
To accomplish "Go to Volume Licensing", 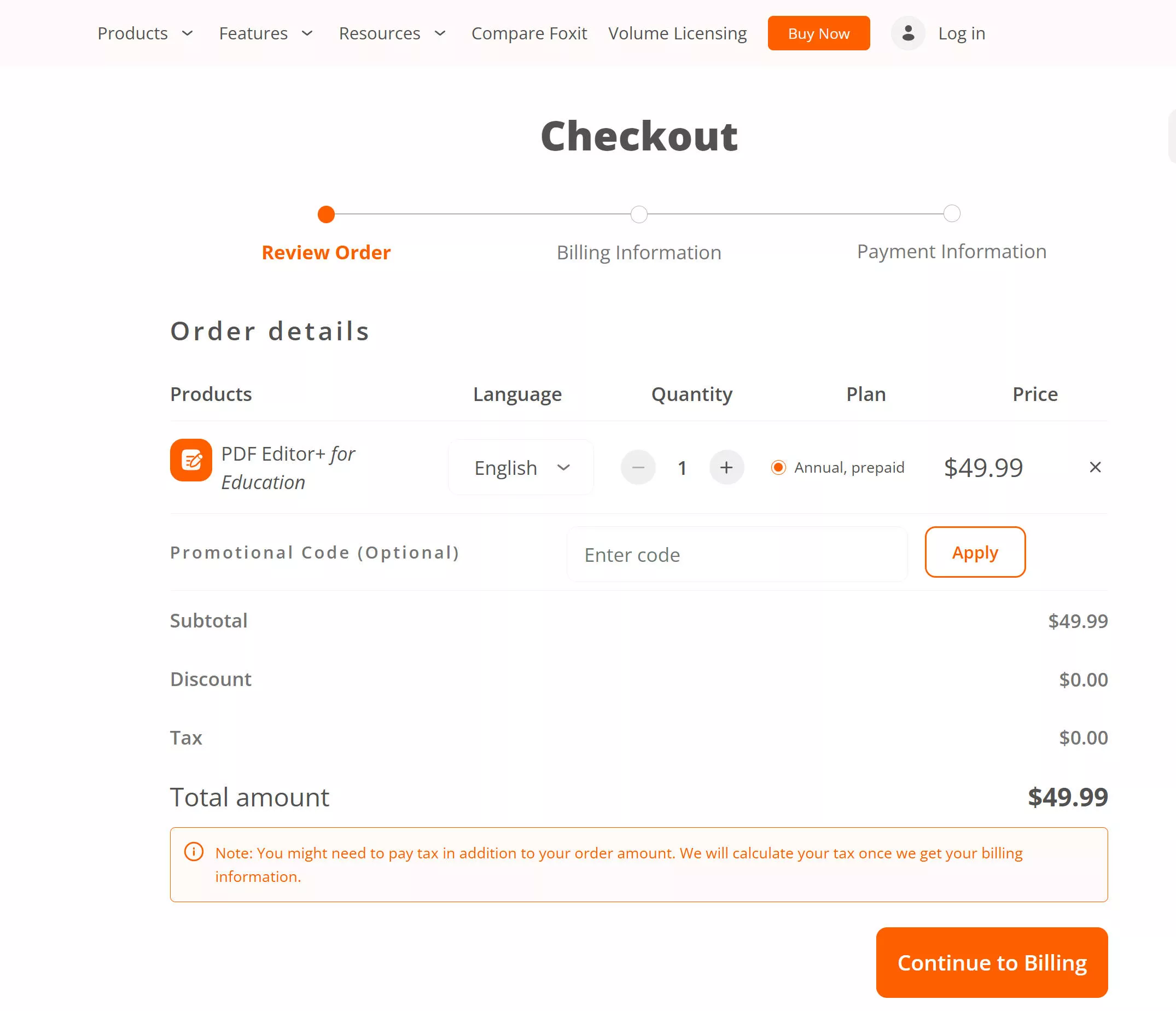I will [x=677, y=33].
